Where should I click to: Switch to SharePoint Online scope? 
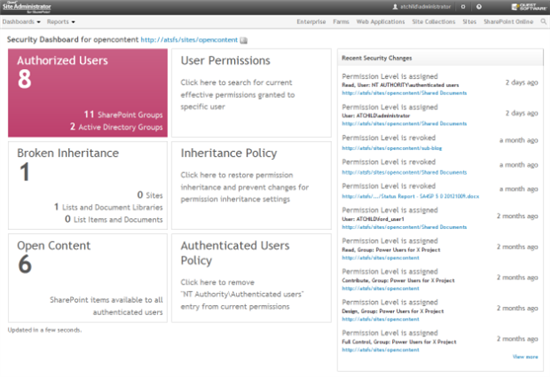[508, 22]
